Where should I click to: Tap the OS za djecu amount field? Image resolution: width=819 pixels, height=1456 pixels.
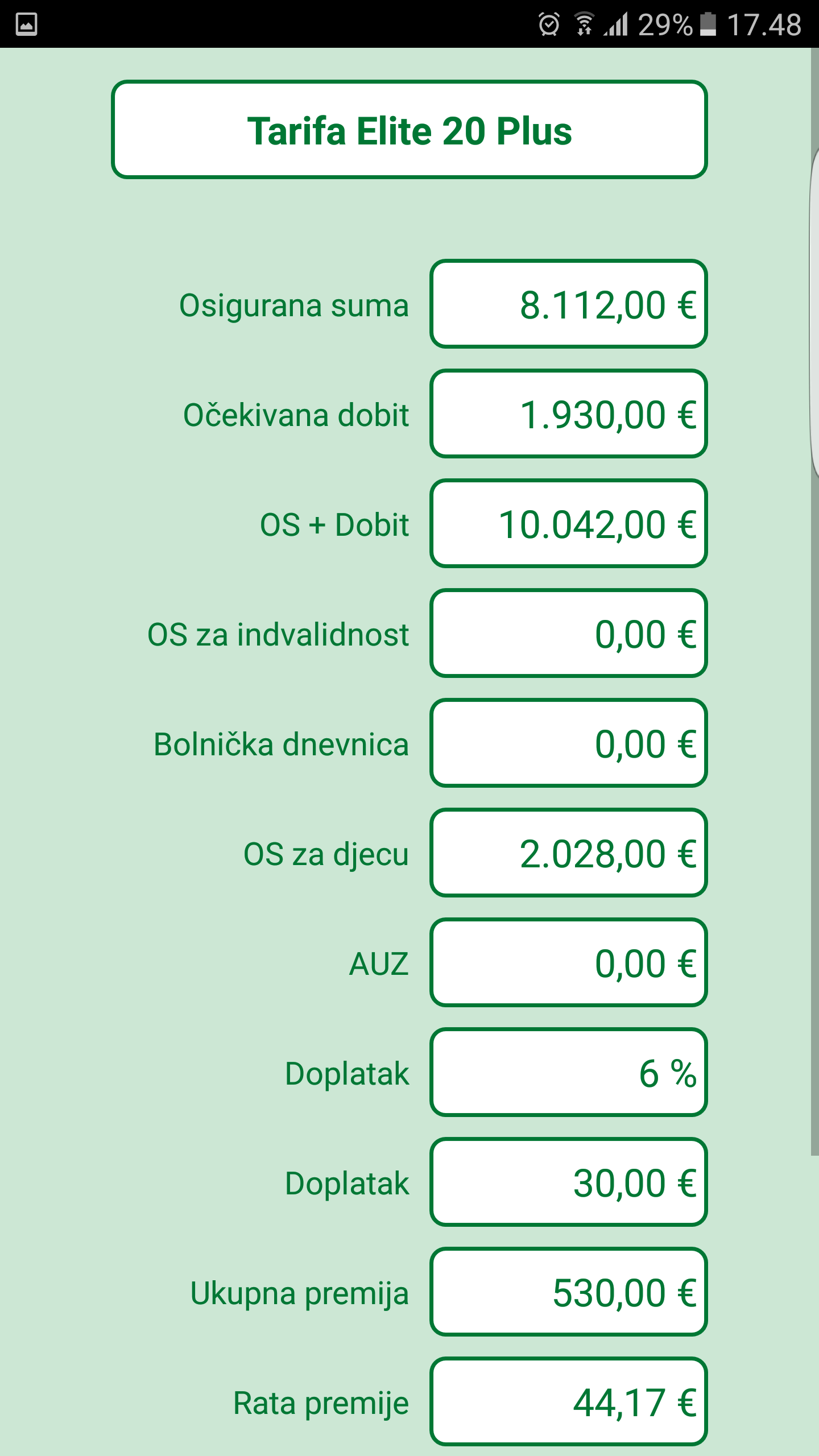click(x=568, y=853)
